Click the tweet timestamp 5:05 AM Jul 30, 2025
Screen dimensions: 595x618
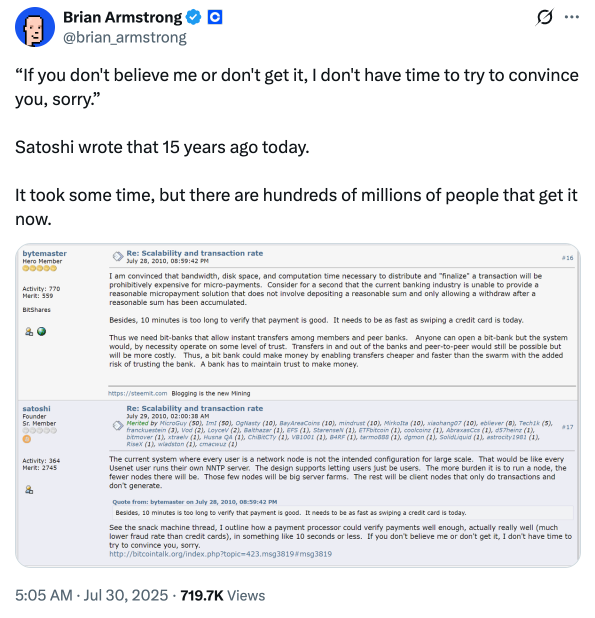point(91,595)
